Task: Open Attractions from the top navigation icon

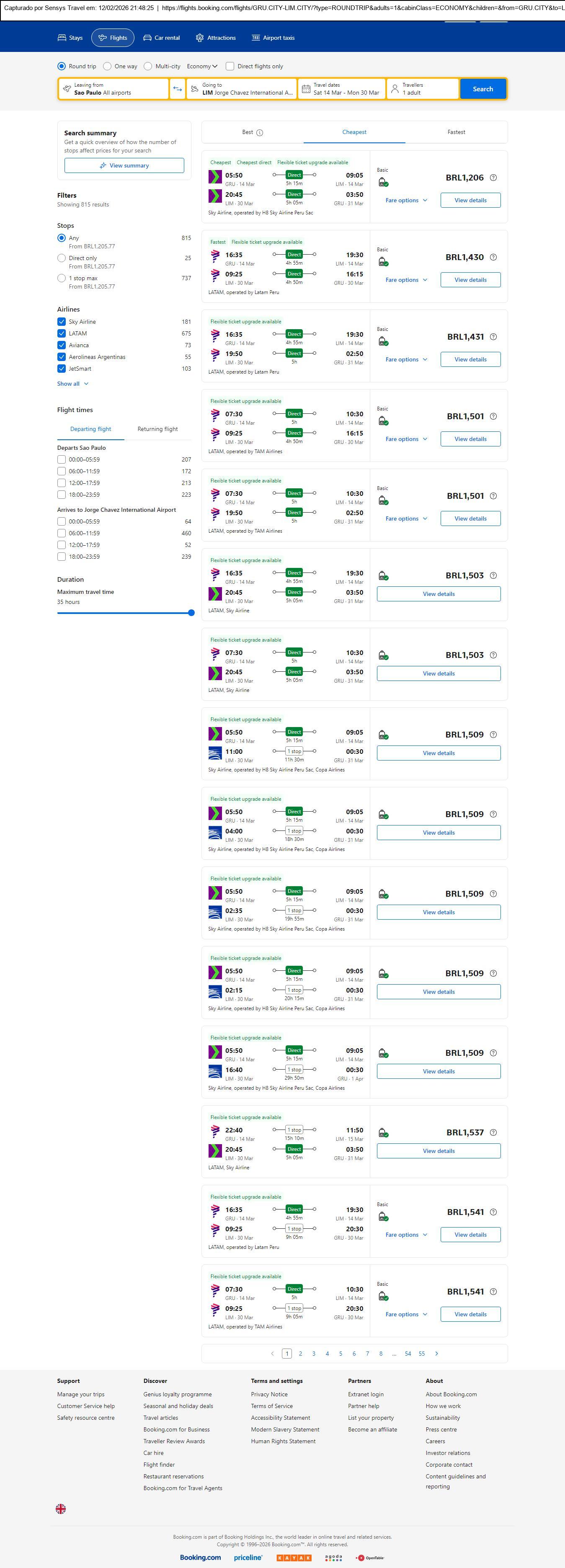Action: click(200, 38)
